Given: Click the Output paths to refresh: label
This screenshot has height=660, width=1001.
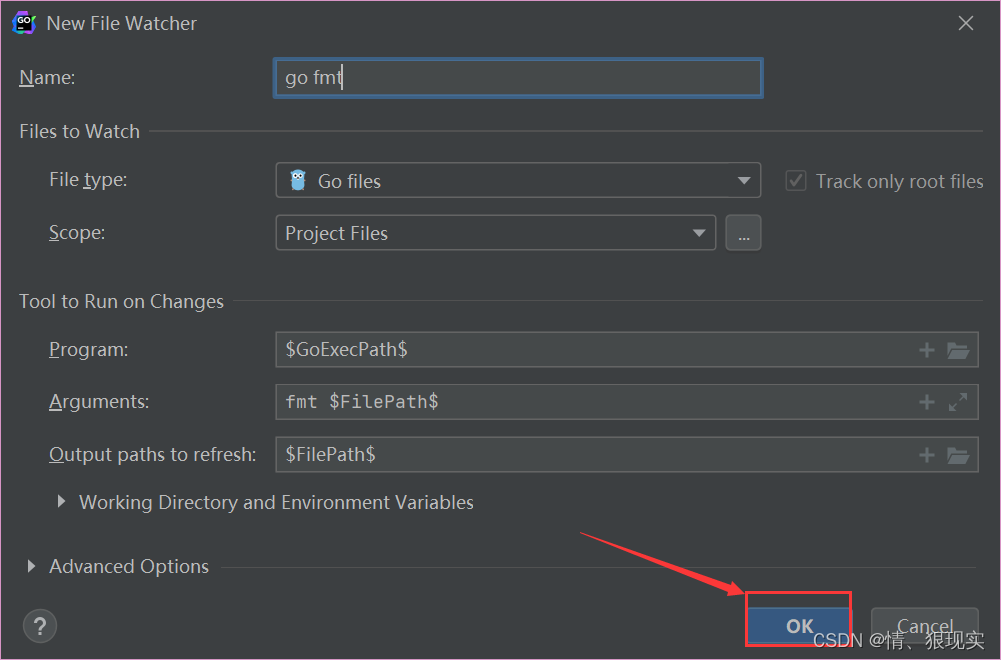Looking at the screenshot, I should tap(153, 454).
